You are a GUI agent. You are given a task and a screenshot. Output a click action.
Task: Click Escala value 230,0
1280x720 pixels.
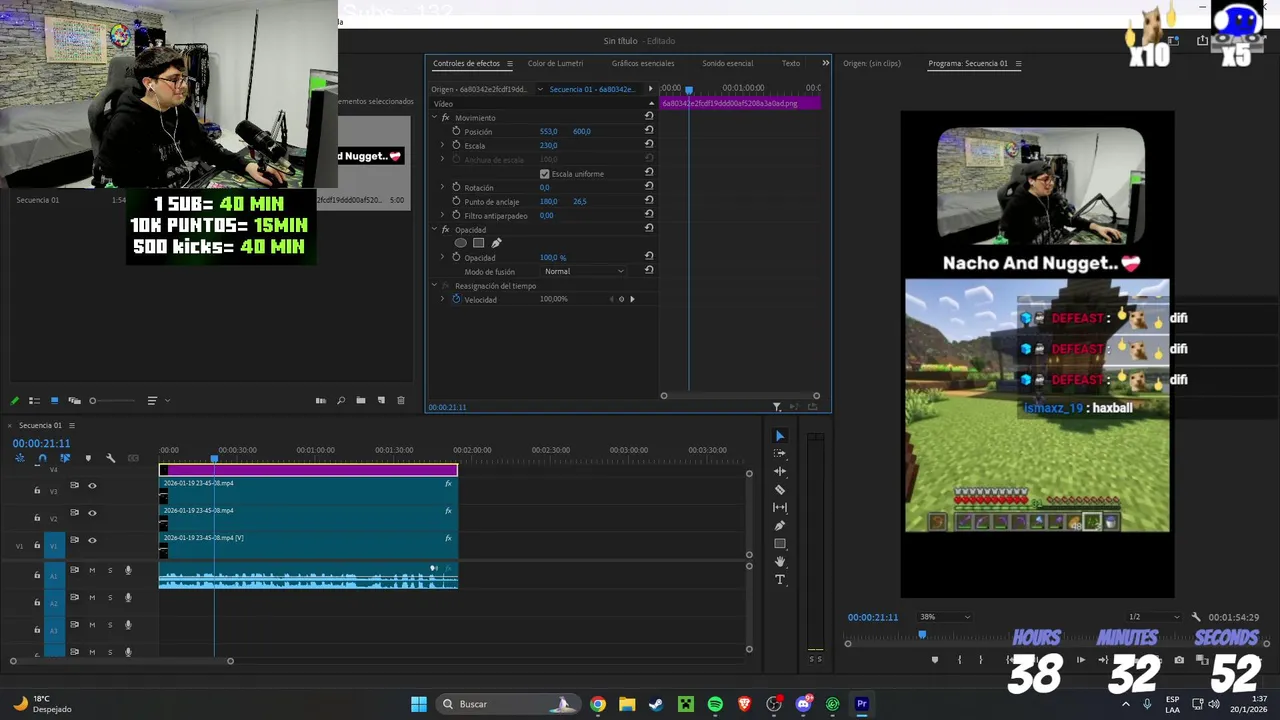(548, 145)
